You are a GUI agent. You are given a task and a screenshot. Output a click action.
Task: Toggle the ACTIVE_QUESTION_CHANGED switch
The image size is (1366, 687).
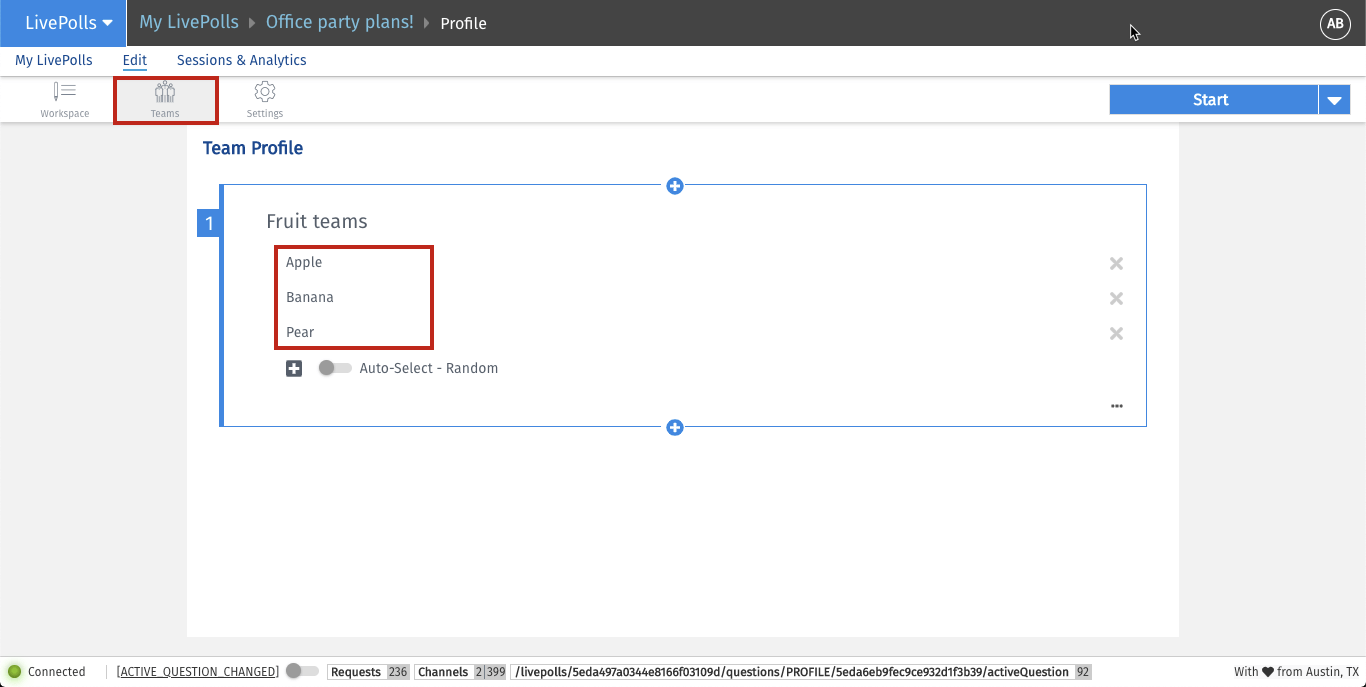[302, 672]
